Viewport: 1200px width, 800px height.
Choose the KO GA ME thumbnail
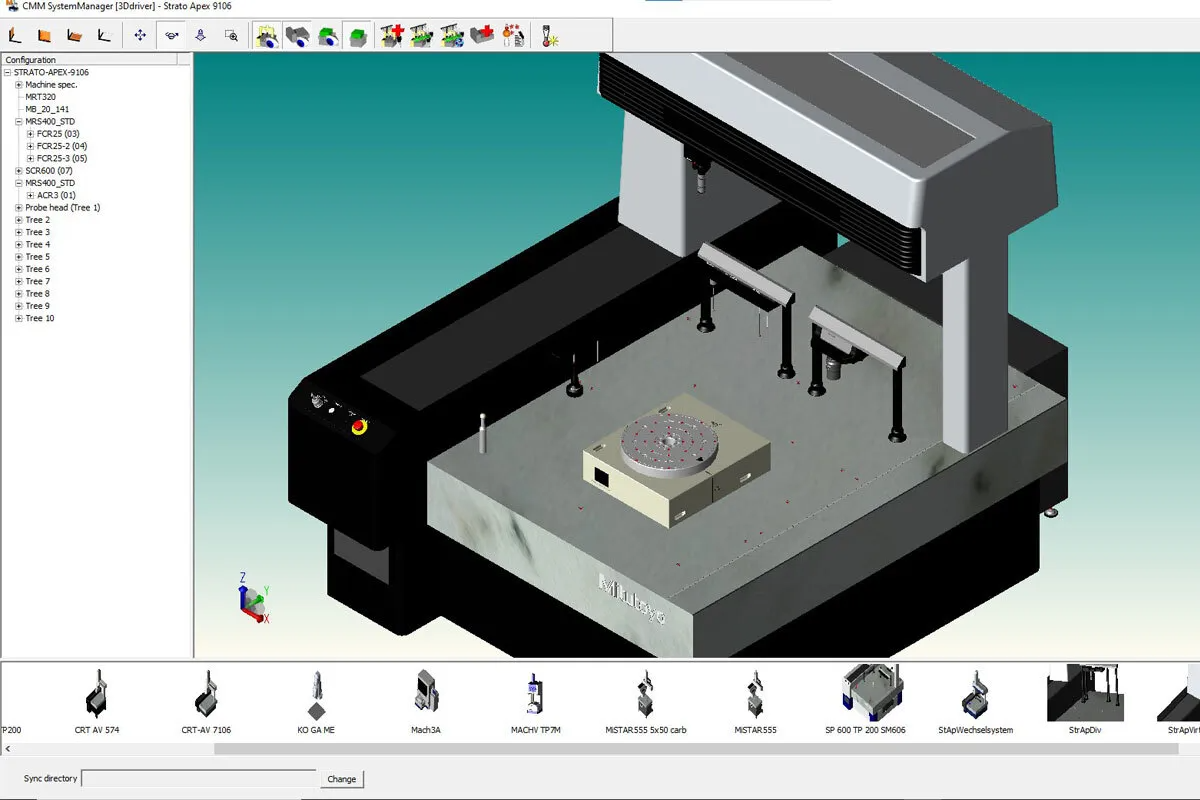pos(316,695)
